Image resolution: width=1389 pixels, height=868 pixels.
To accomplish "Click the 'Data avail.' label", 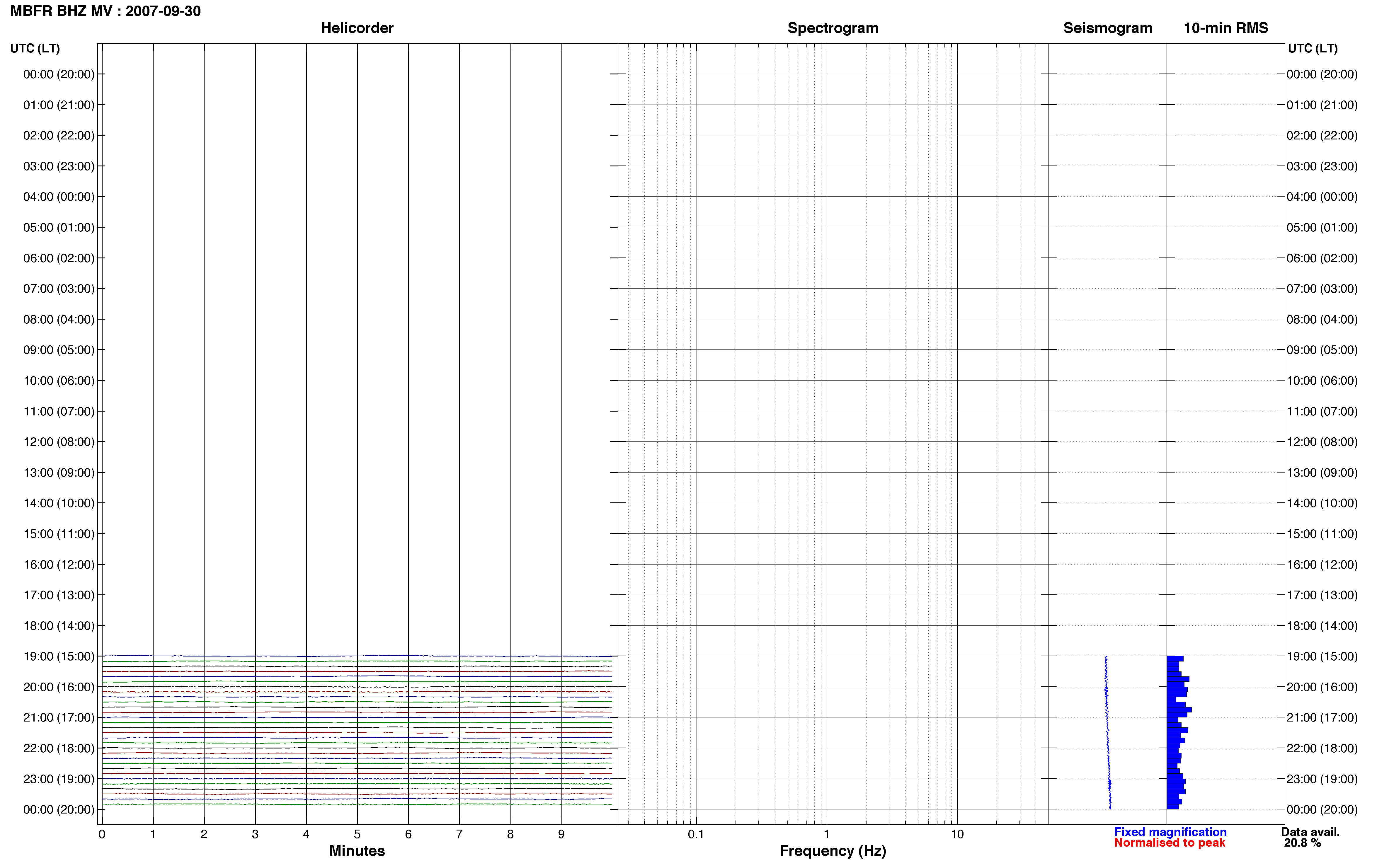I will pyautogui.click(x=1310, y=832).
